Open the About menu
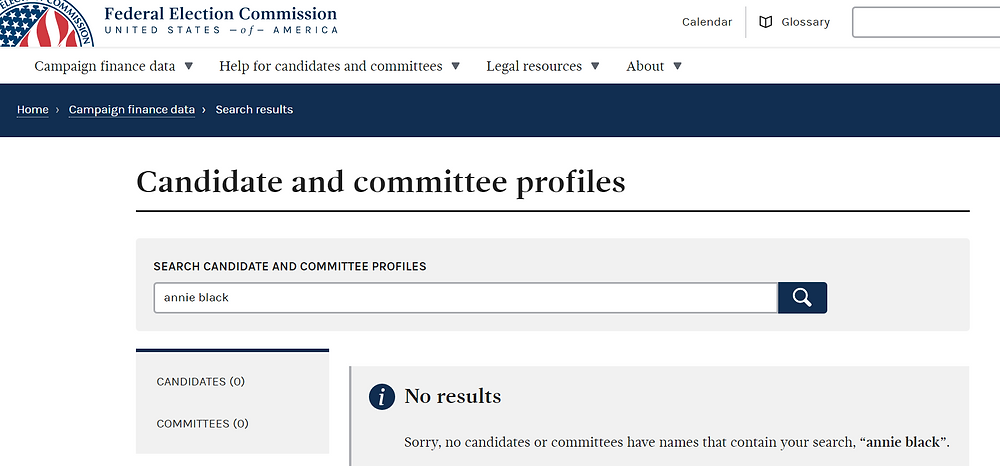Viewport: 1000px width, 466px height. tap(645, 66)
